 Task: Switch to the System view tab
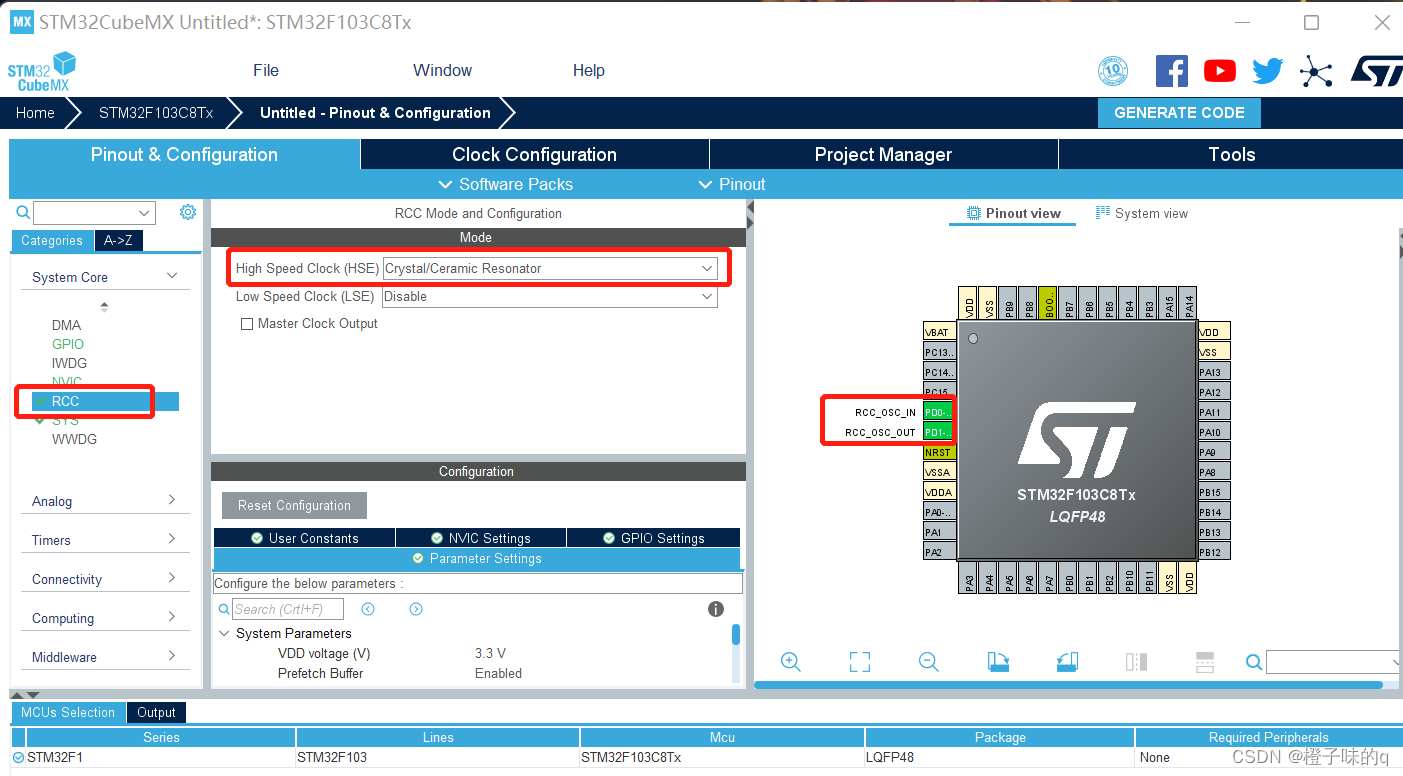pyautogui.click(x=1142, y=213)
